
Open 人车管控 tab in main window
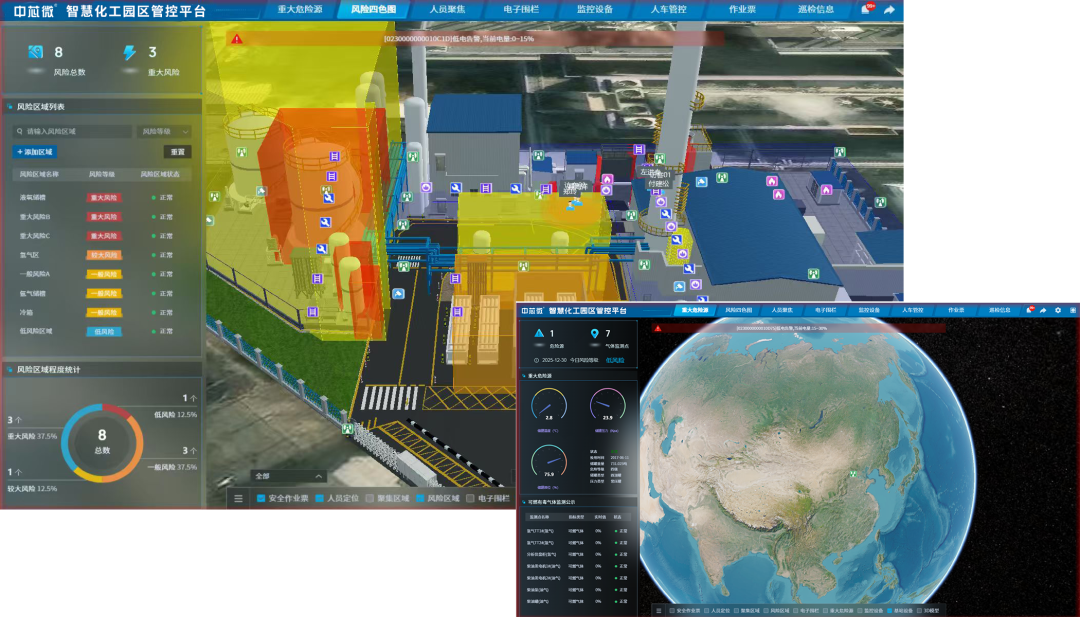(668, 10)
